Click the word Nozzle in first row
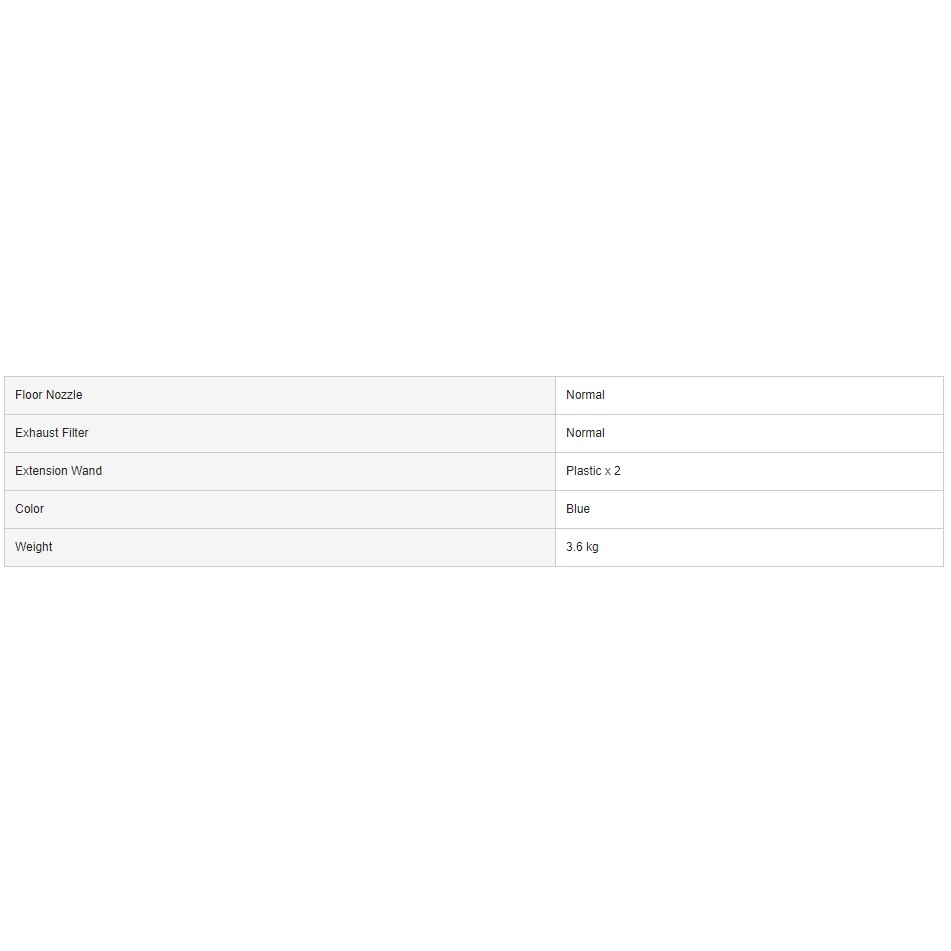The image size is (951, 951). tap(64, 395)
